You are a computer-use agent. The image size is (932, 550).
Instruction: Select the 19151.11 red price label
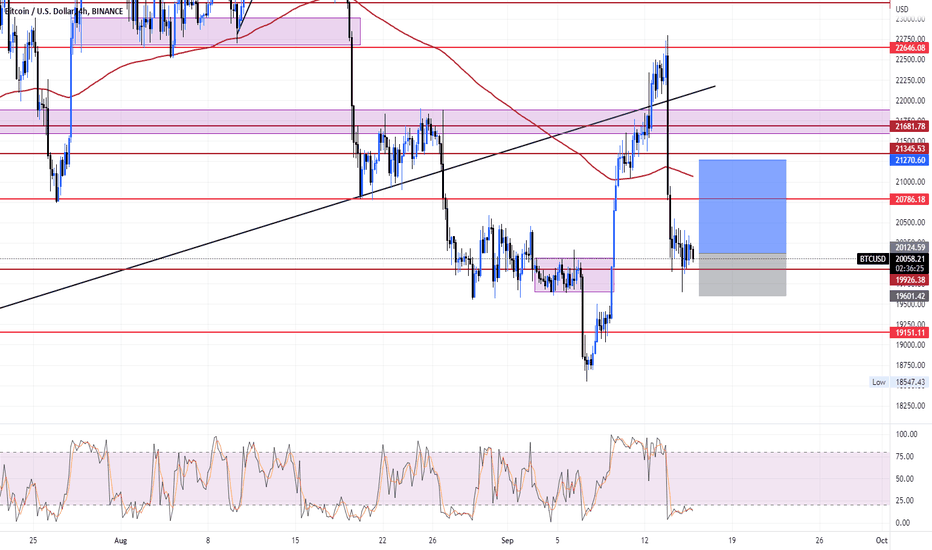pos(909,332)
